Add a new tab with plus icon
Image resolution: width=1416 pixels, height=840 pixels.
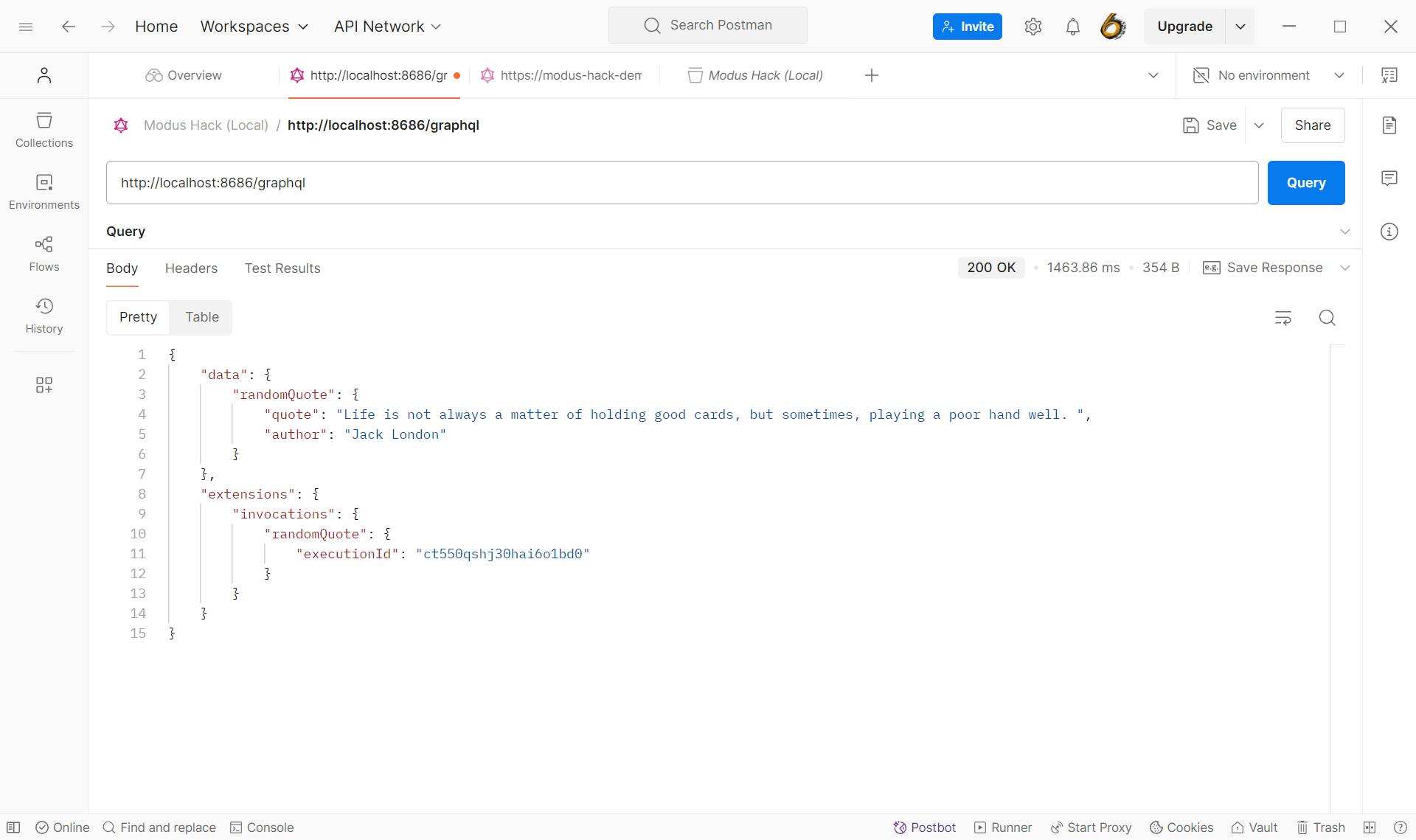(x=872, y=75)
